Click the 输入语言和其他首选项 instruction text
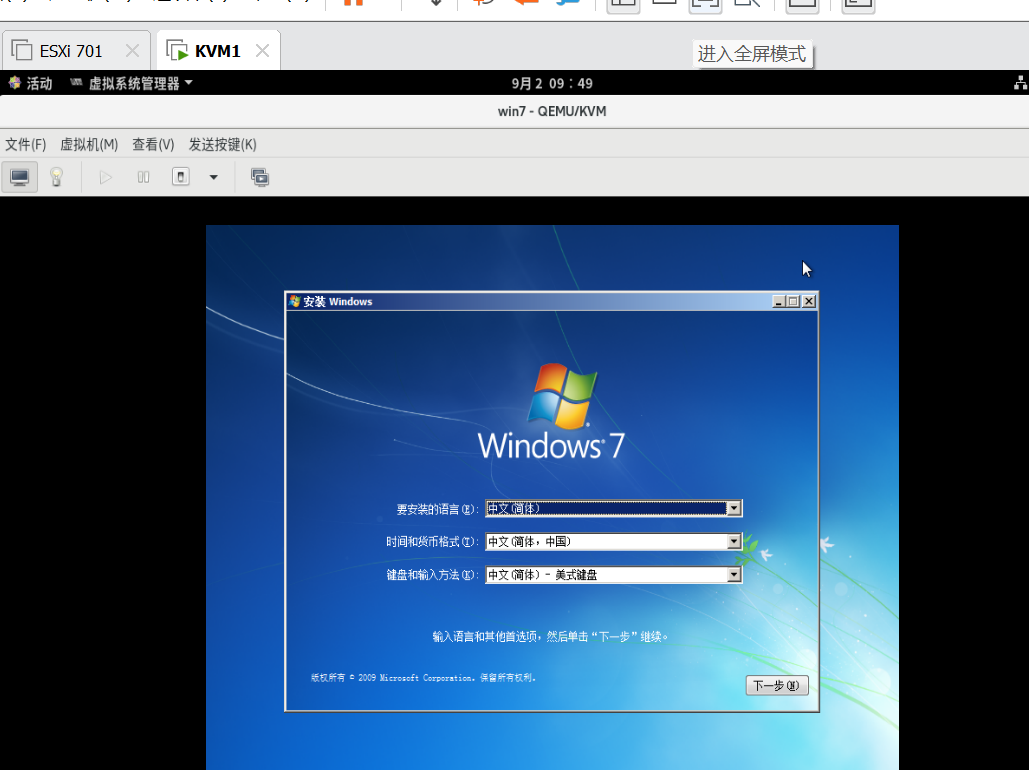Screen dimensions: 1029x770 (550, 636)
